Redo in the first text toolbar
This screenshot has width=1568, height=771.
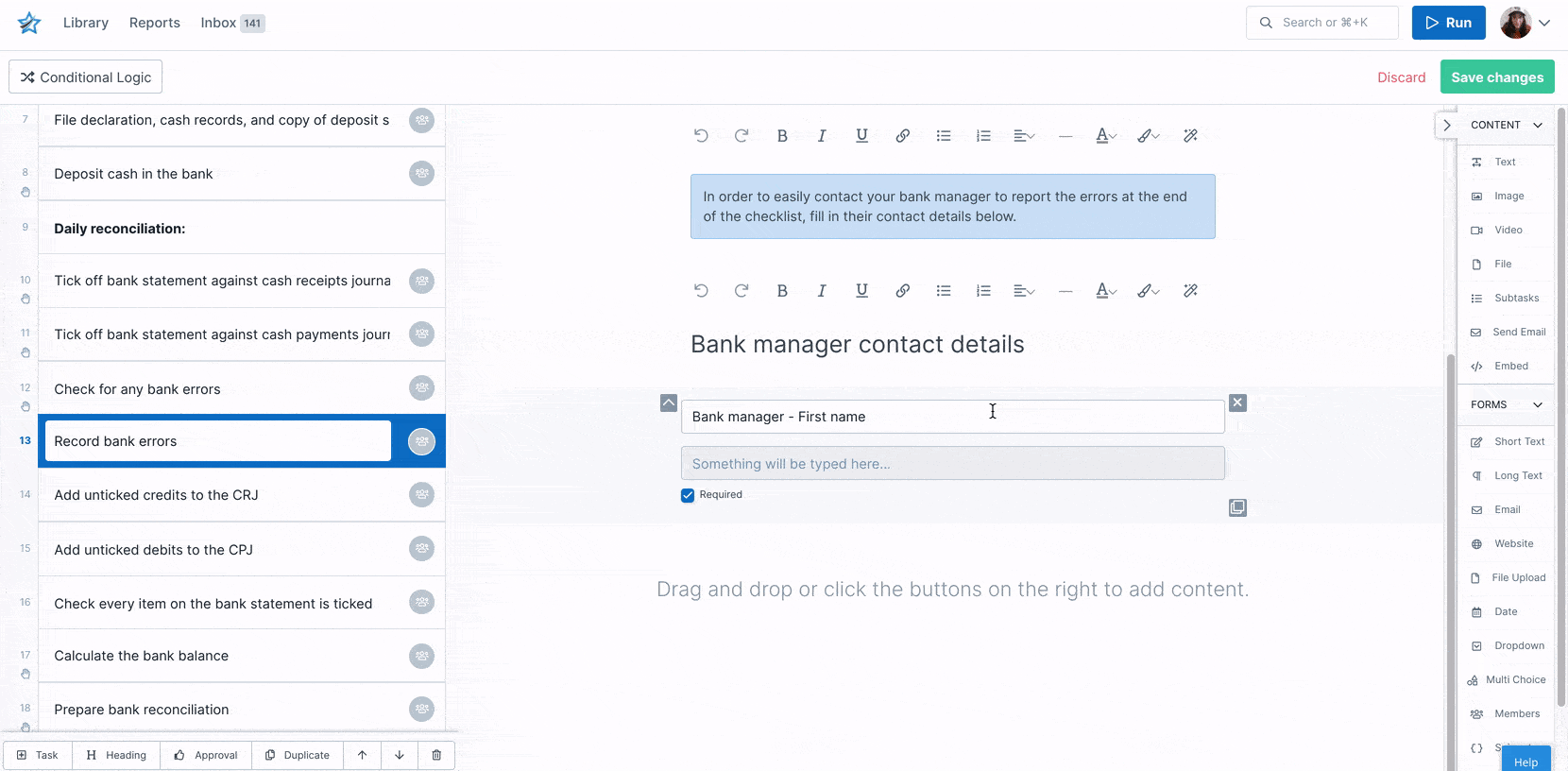pos(741,136)
